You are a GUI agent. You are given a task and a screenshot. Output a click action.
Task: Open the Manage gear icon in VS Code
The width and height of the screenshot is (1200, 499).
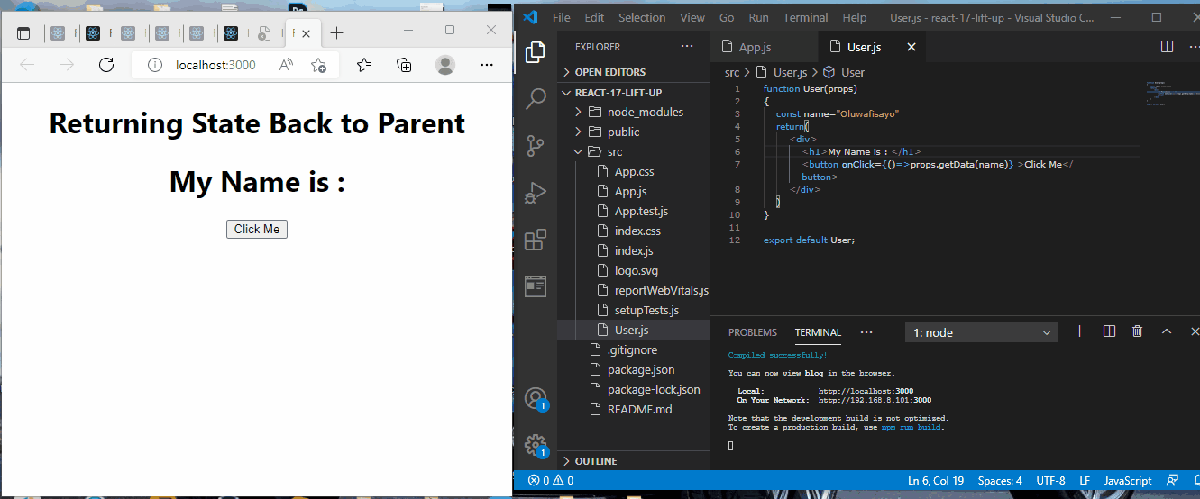[536, 445]
